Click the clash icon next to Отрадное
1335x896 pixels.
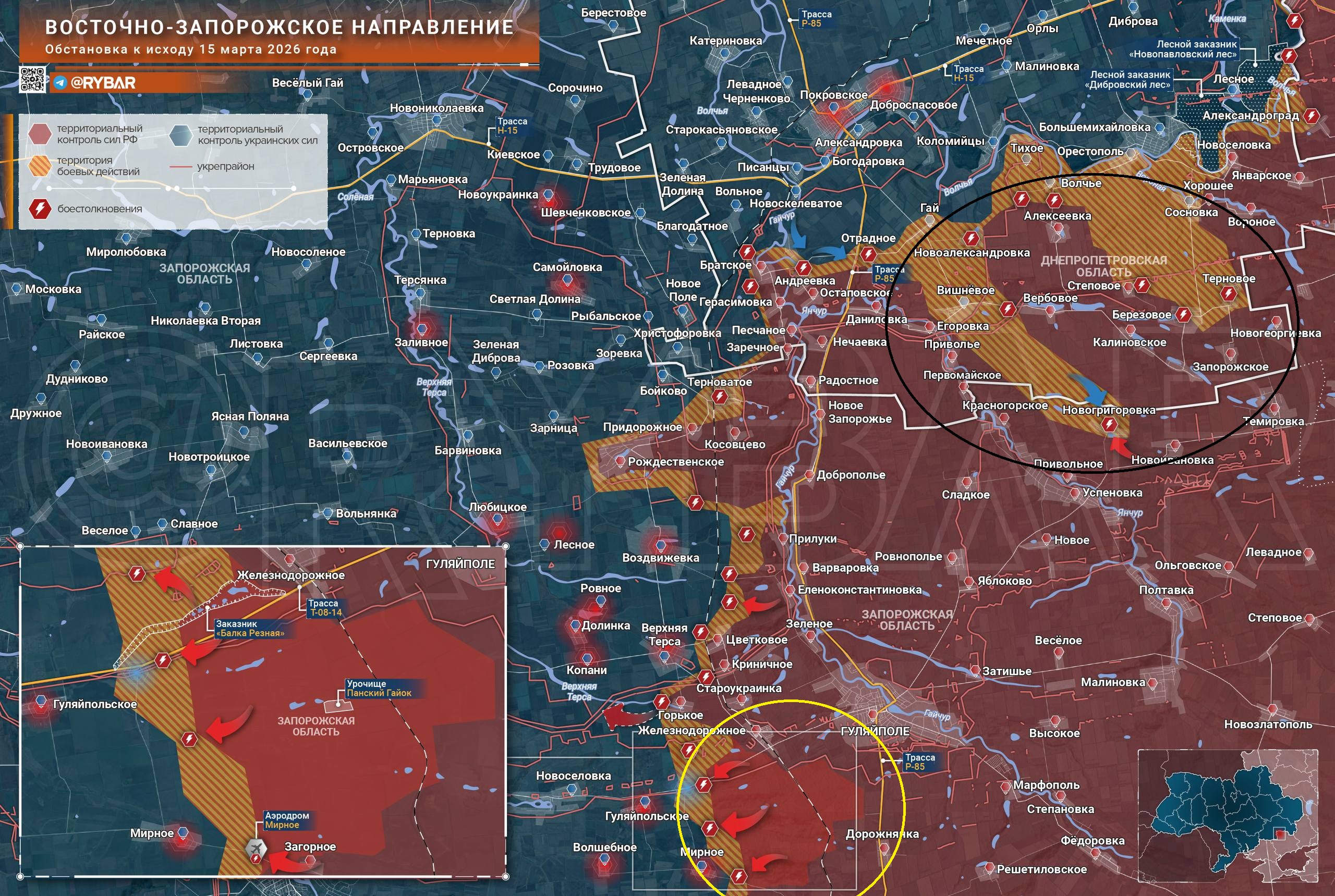point(868,254)
